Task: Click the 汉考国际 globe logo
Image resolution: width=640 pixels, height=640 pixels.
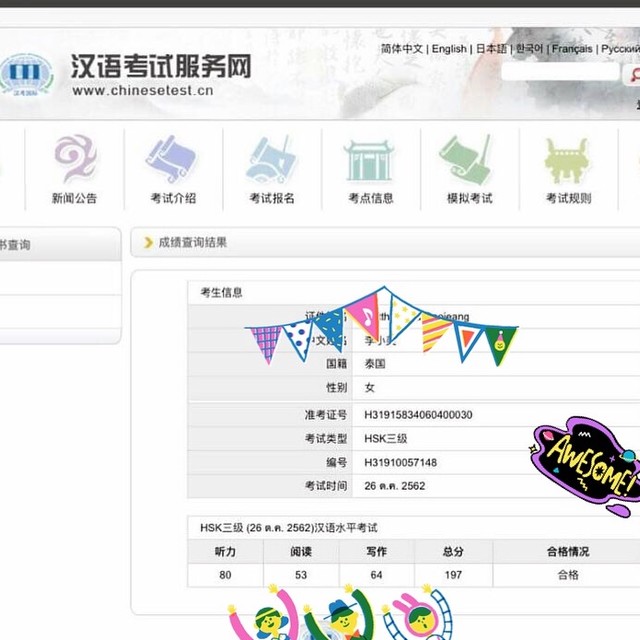Action: 26,76
